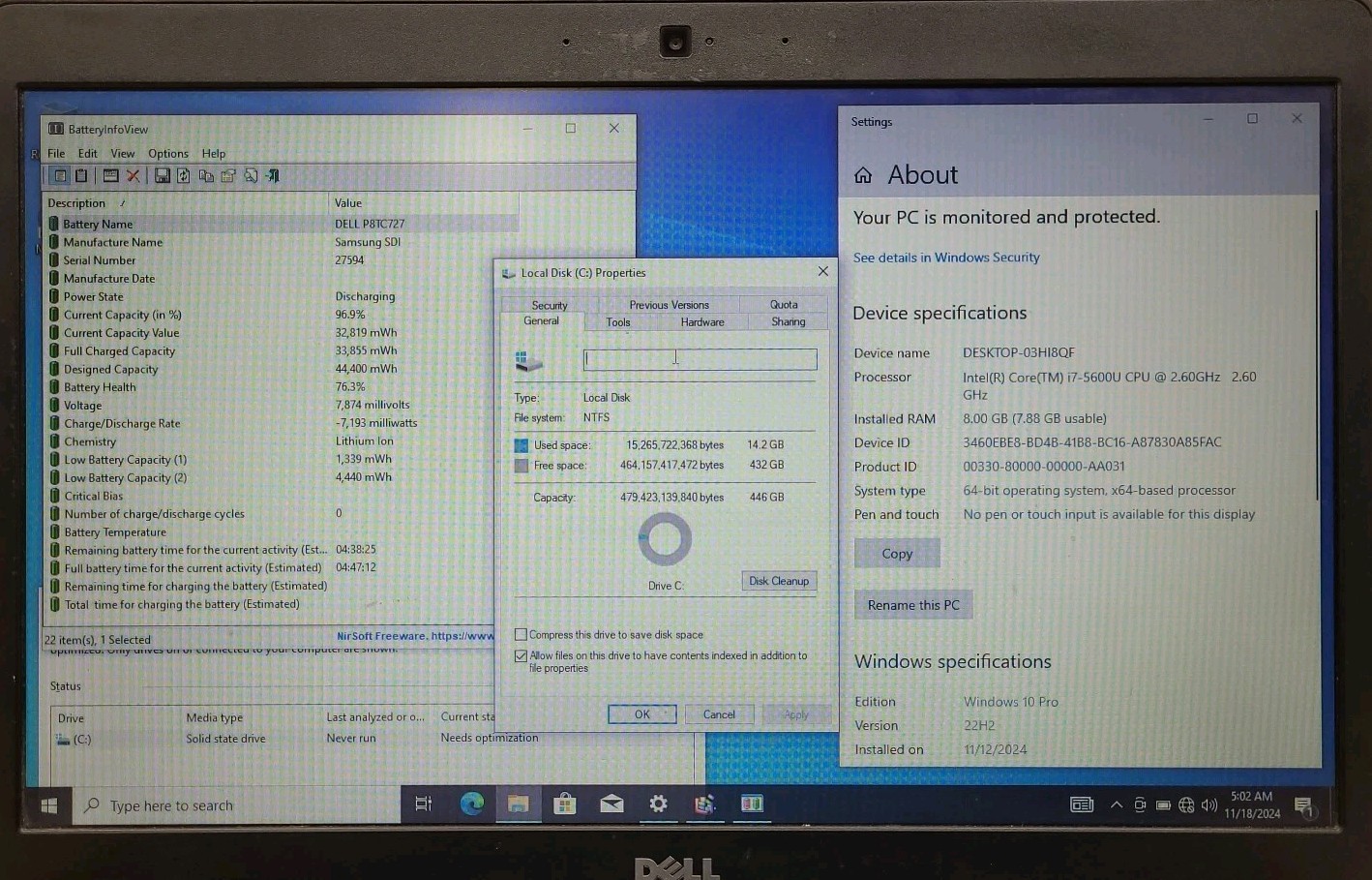Switch to the Security tab
Viewport: 1372px width, 880px height.
550,305
